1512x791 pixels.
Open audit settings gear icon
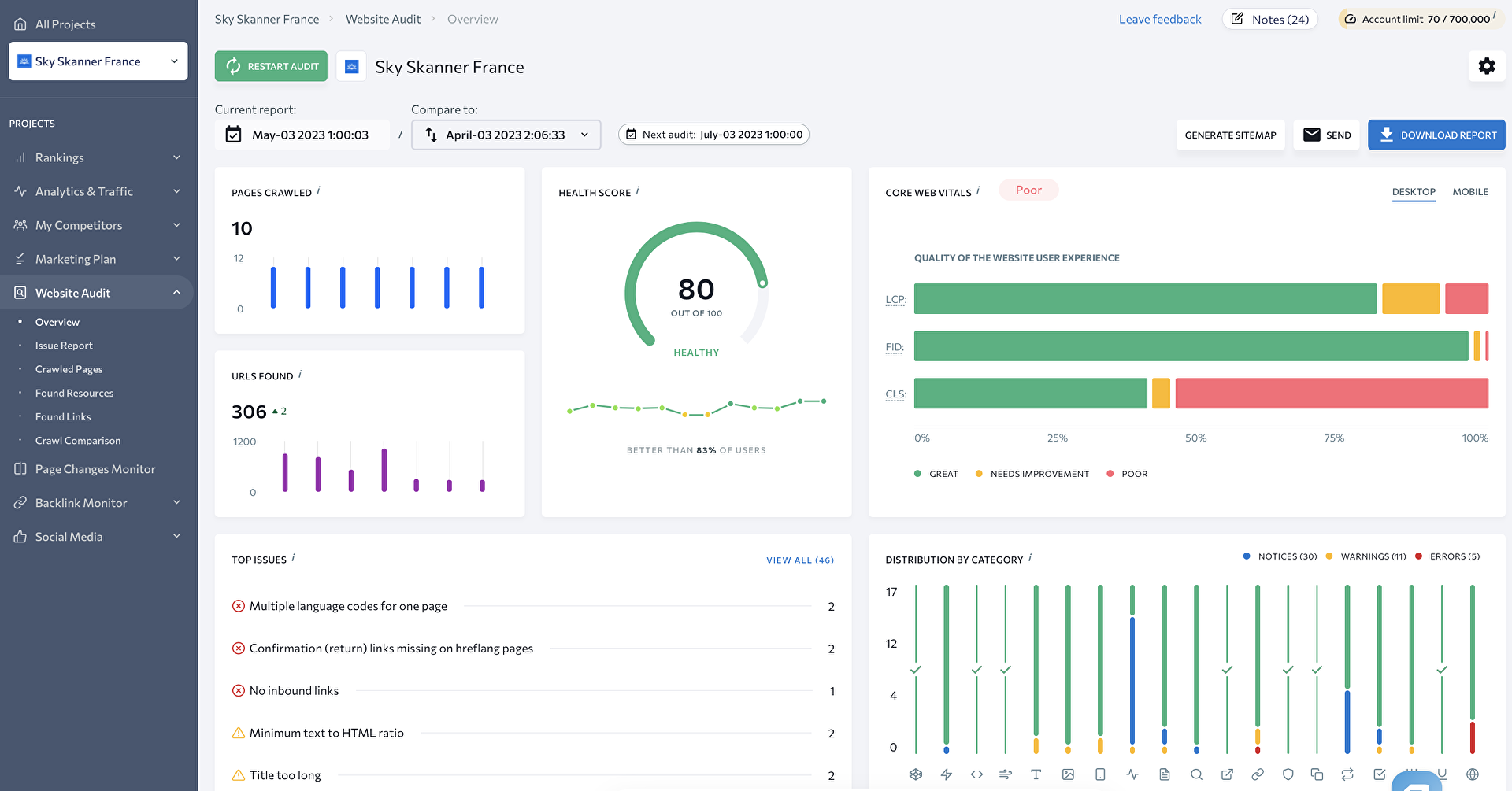tap(1487, 66)
